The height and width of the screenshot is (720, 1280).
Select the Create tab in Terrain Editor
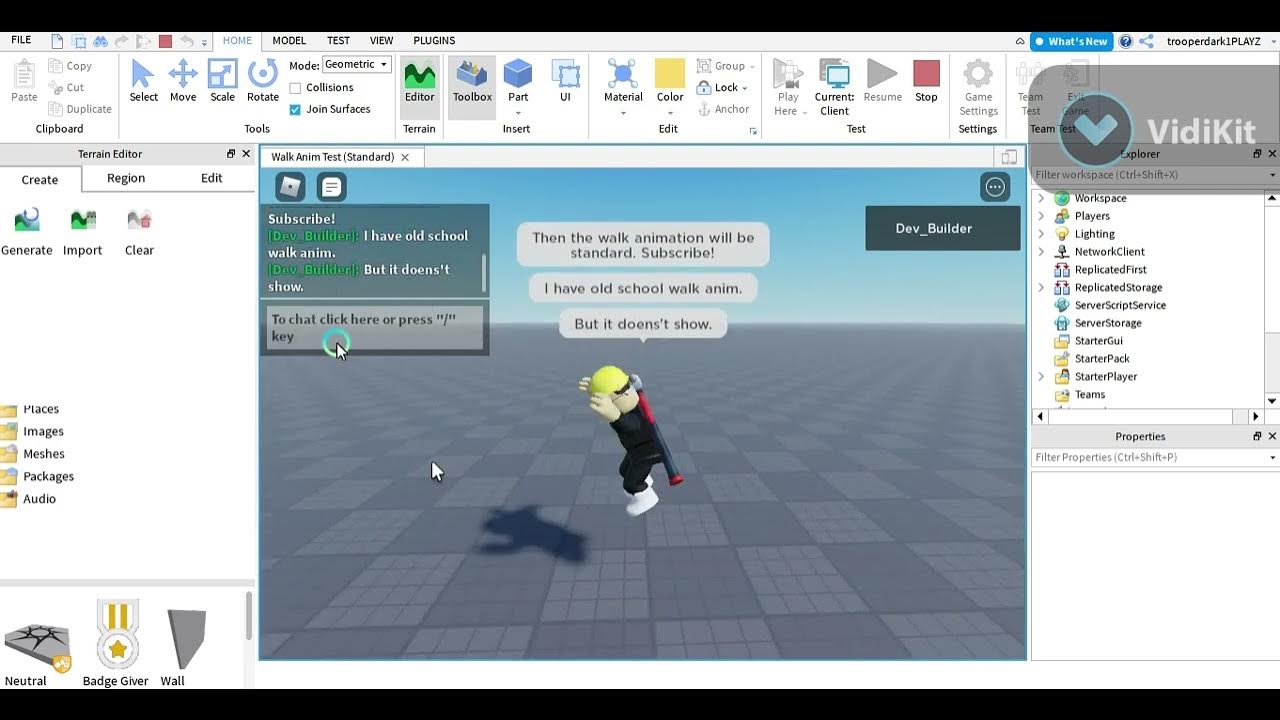tap(40, 179)
